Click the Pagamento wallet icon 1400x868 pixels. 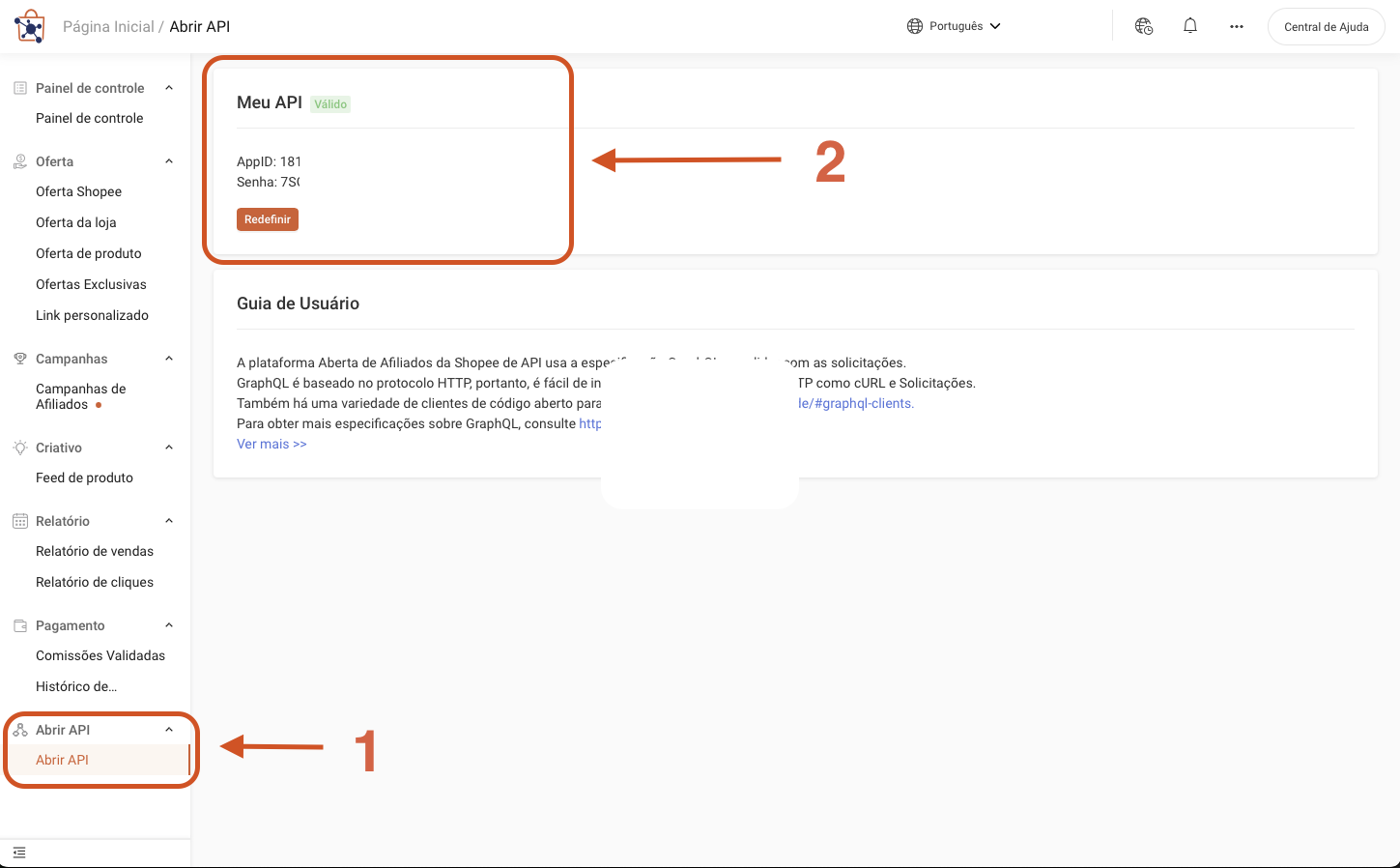[20, 625]
